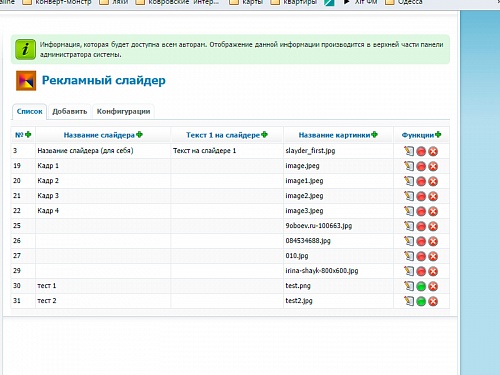500x375 pixels.
Task: Select the file name image.jpeg
Action: coord(302,166)
